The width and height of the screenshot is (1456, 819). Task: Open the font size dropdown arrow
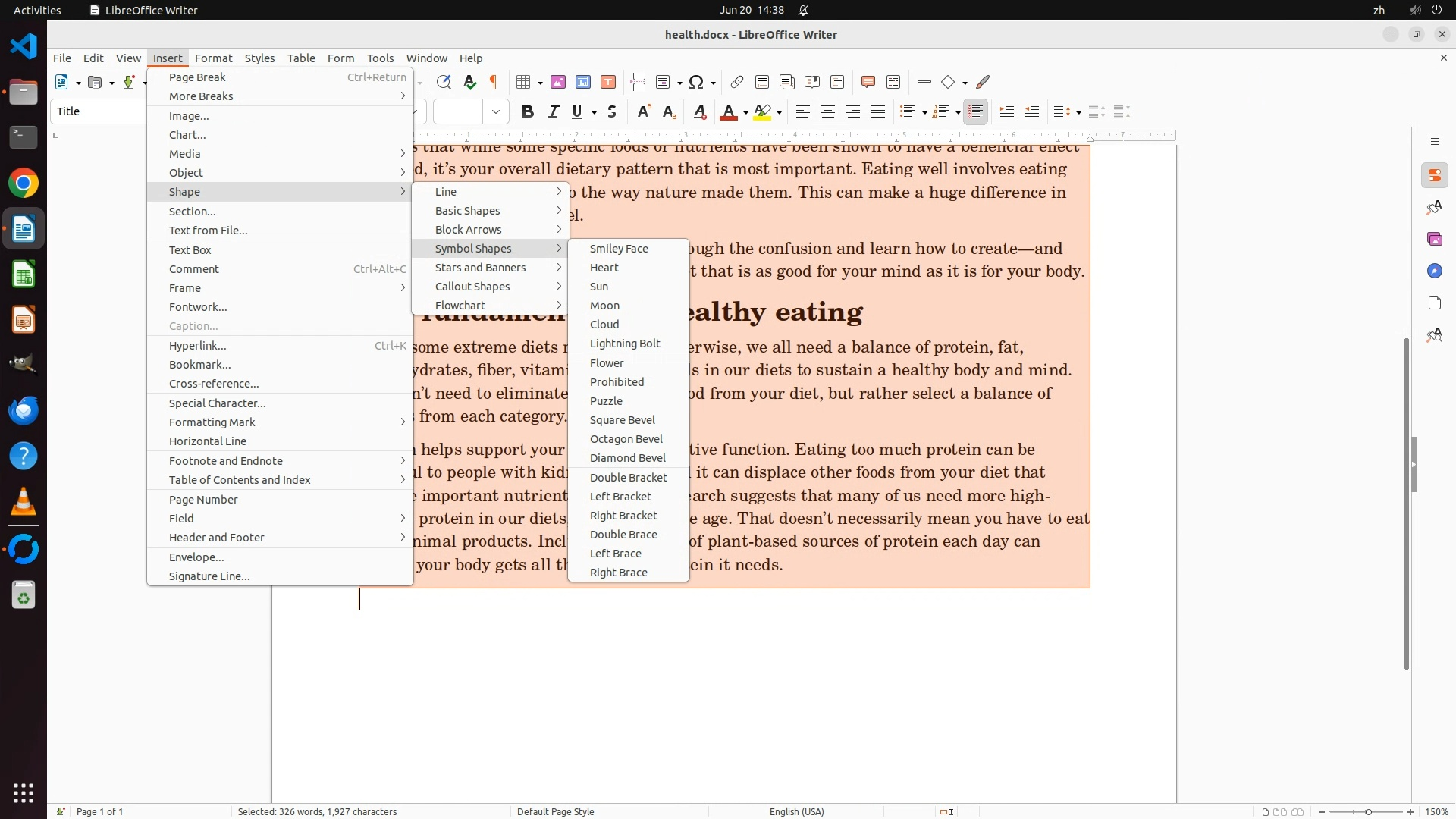click(x=496, y=112)
